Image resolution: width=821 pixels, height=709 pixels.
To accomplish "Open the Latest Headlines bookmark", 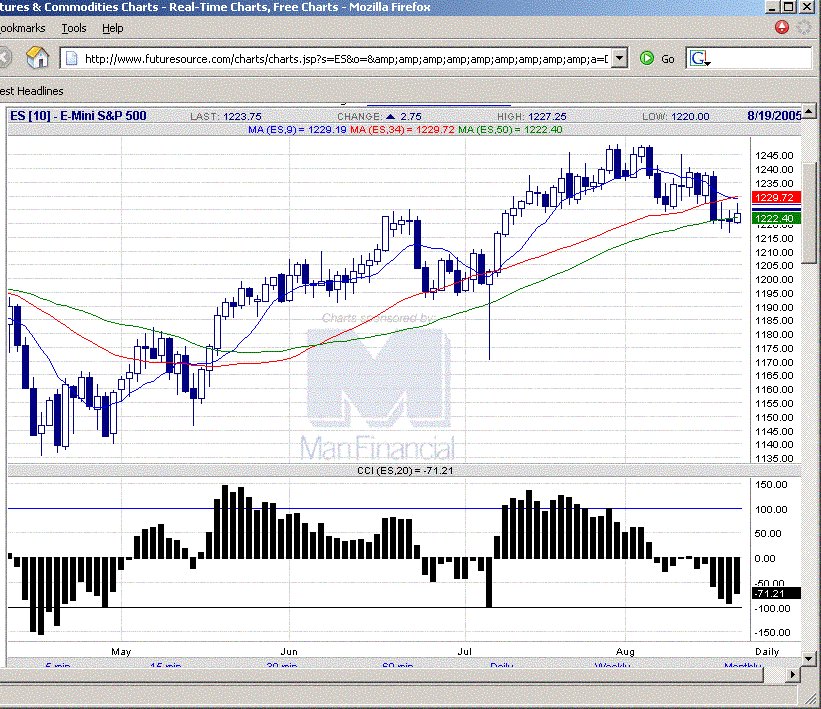I will pos(31,91).
